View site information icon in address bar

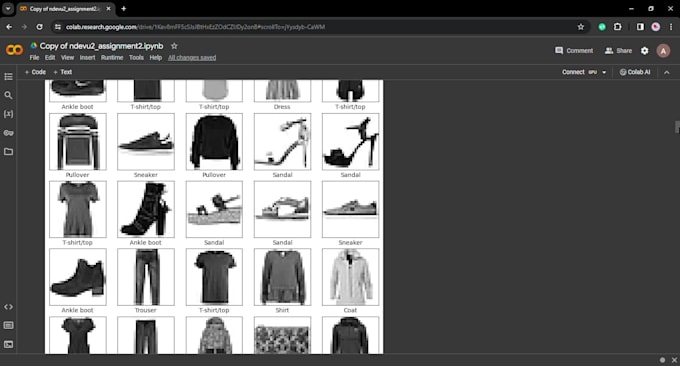[x=58, y=27]
